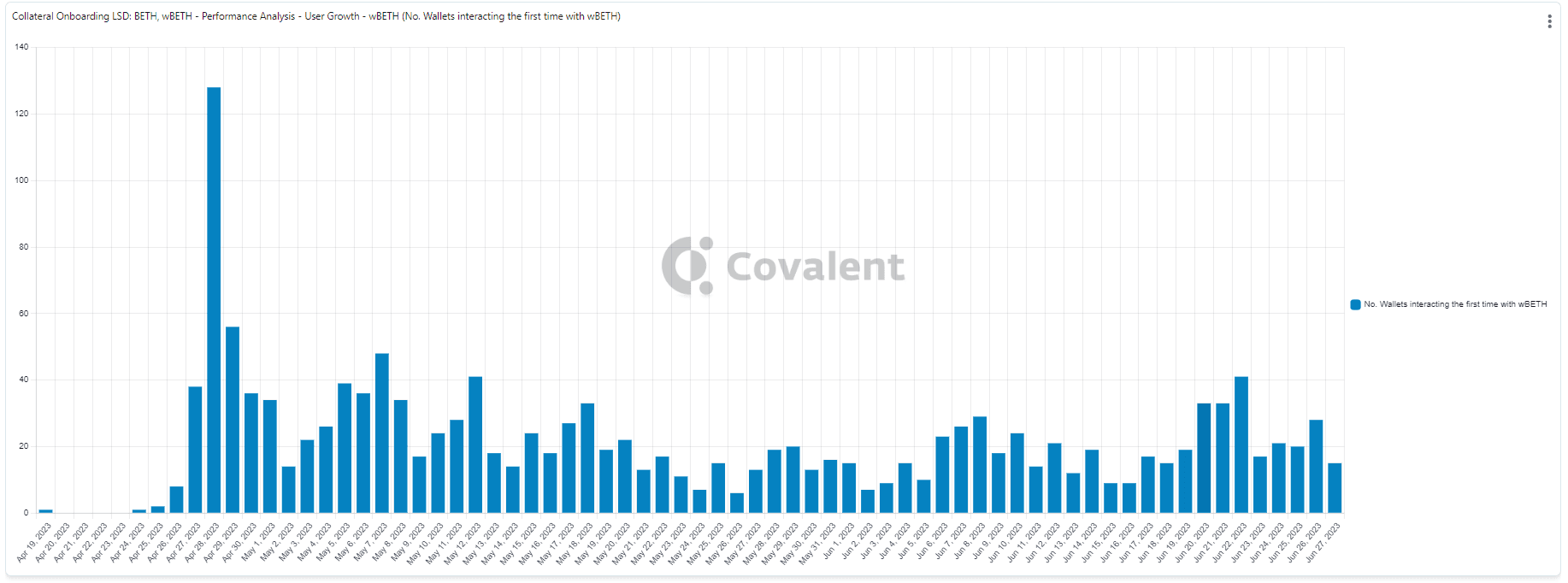This screenshot has width=1568, height=583.
Task: Click the Apr 19, 2023 x-axis label
Action: click(x=36, y=541)
